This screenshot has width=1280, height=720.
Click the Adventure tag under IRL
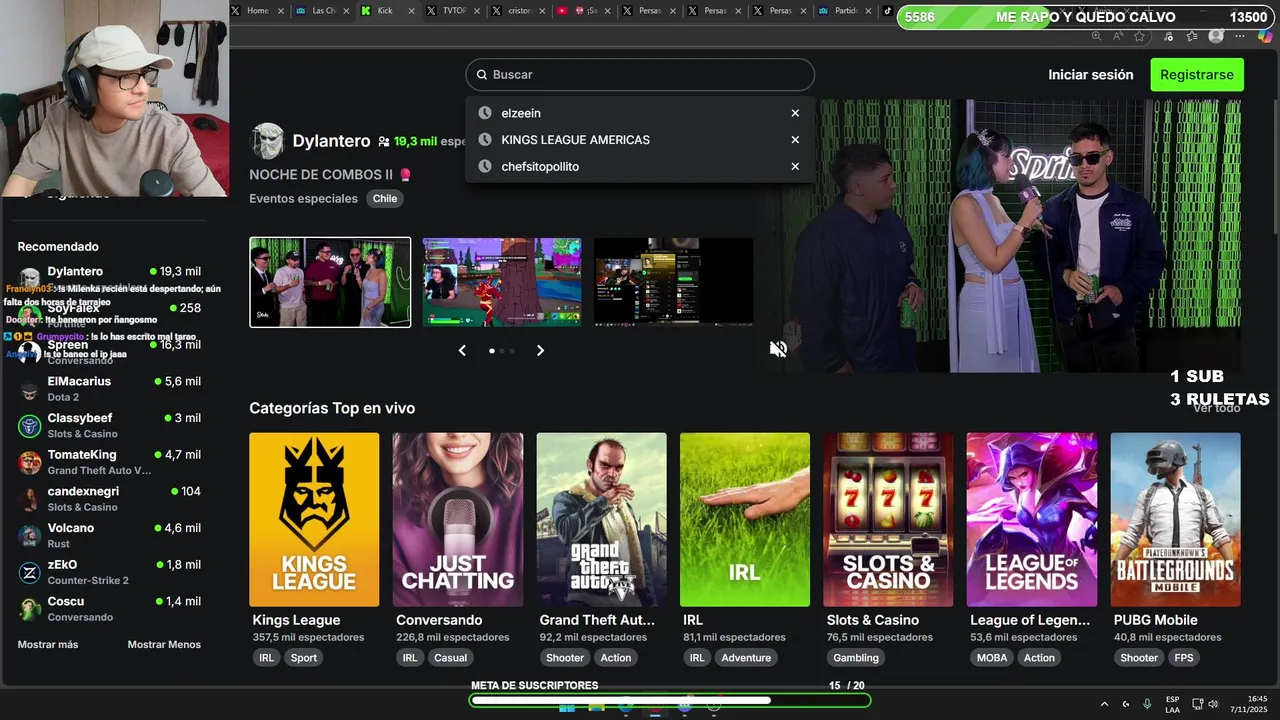tap(746, 658)
